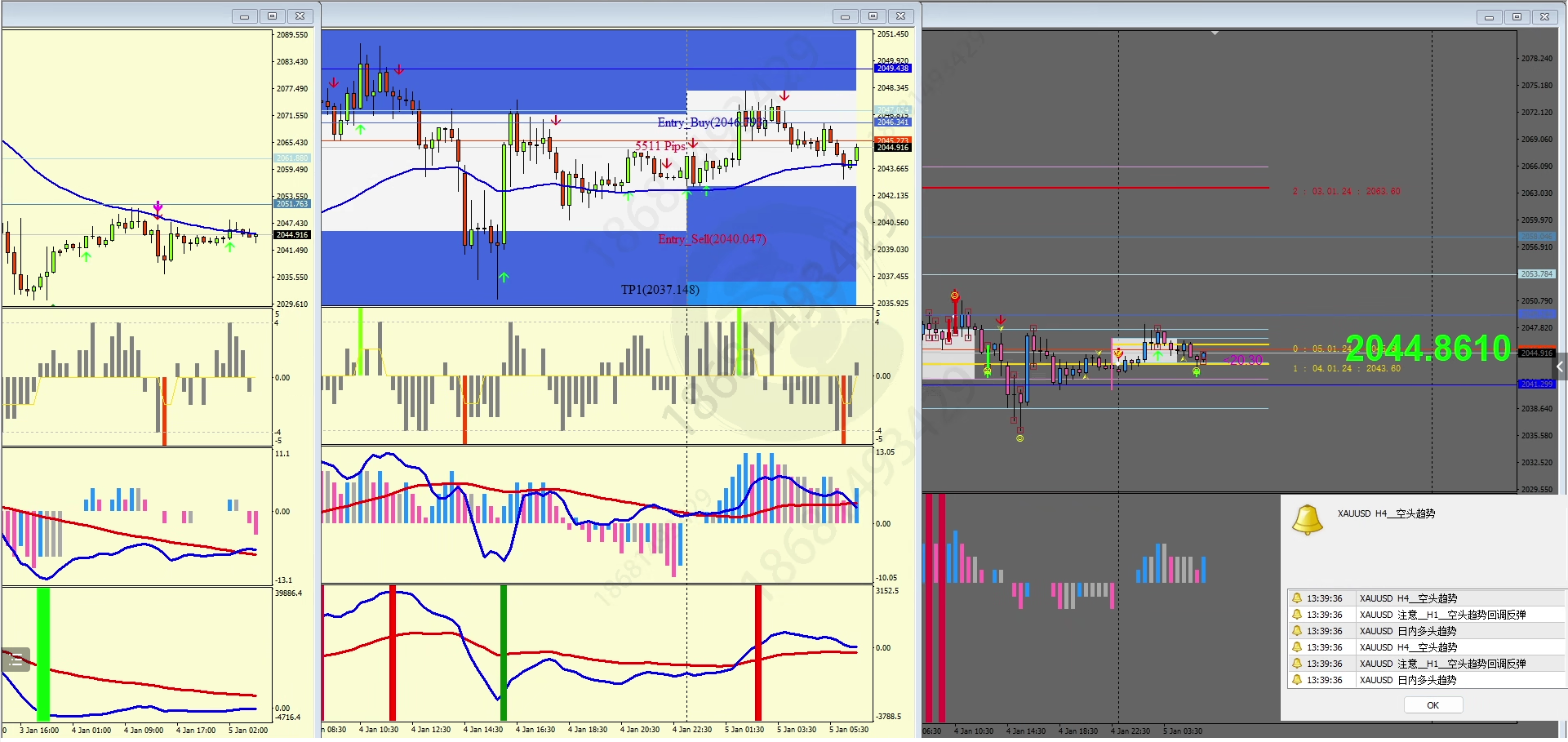This screenshot has width=1568, height=742.
Task: Click the yellow smiley marker below the lowest candle
Action: (1019, 438)
